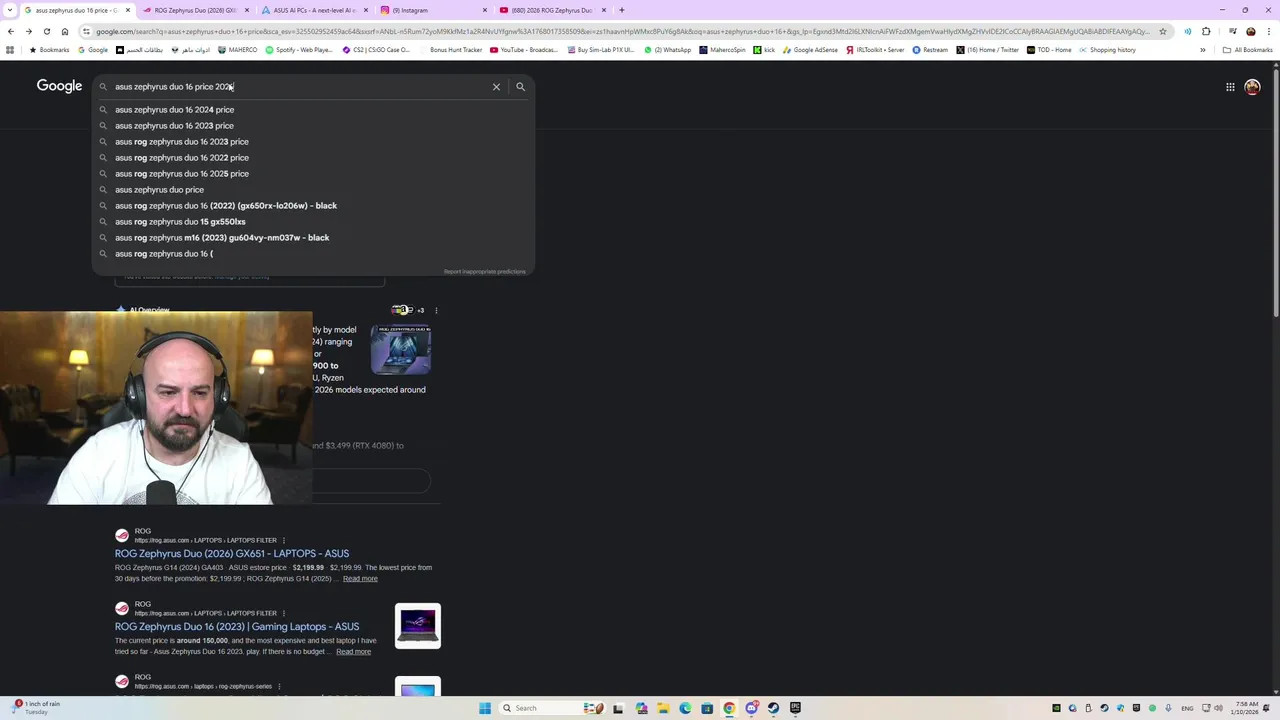Open Chrome icon in the taskbar
The height and width of the screenshot is (720, 1280).
click(729, 708)
